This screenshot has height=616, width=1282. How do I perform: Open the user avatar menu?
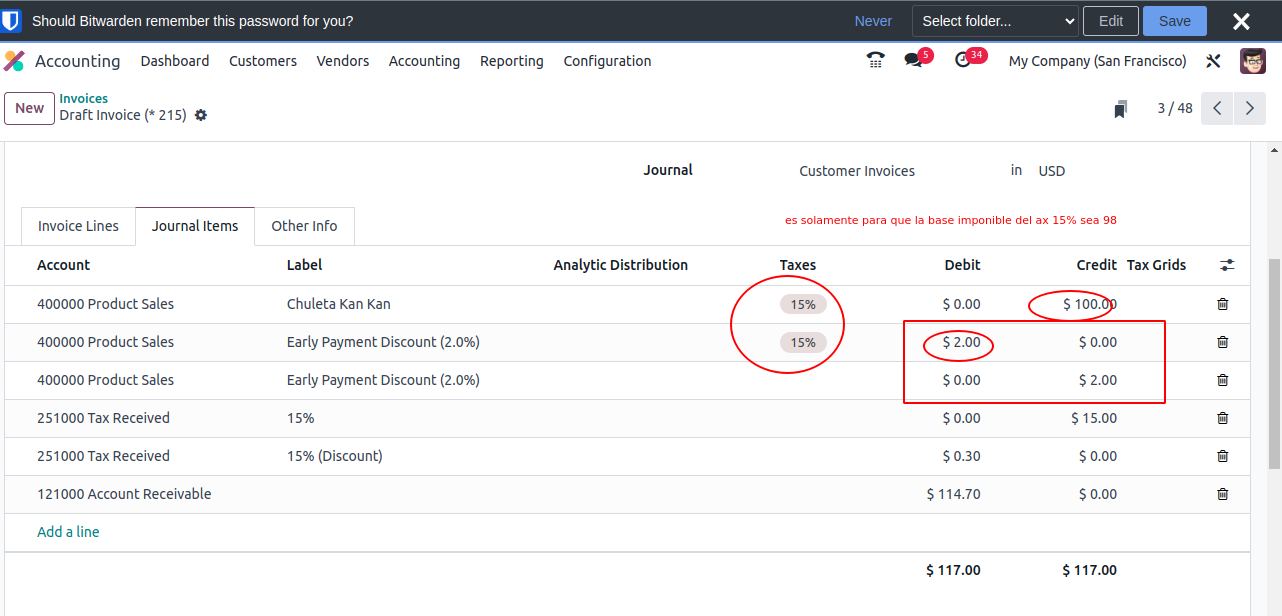click(x=1252, y=61)
